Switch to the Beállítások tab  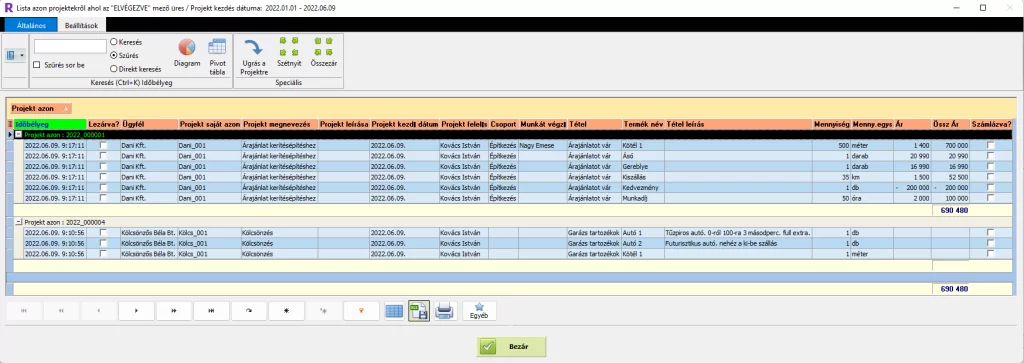pos(81,25)
